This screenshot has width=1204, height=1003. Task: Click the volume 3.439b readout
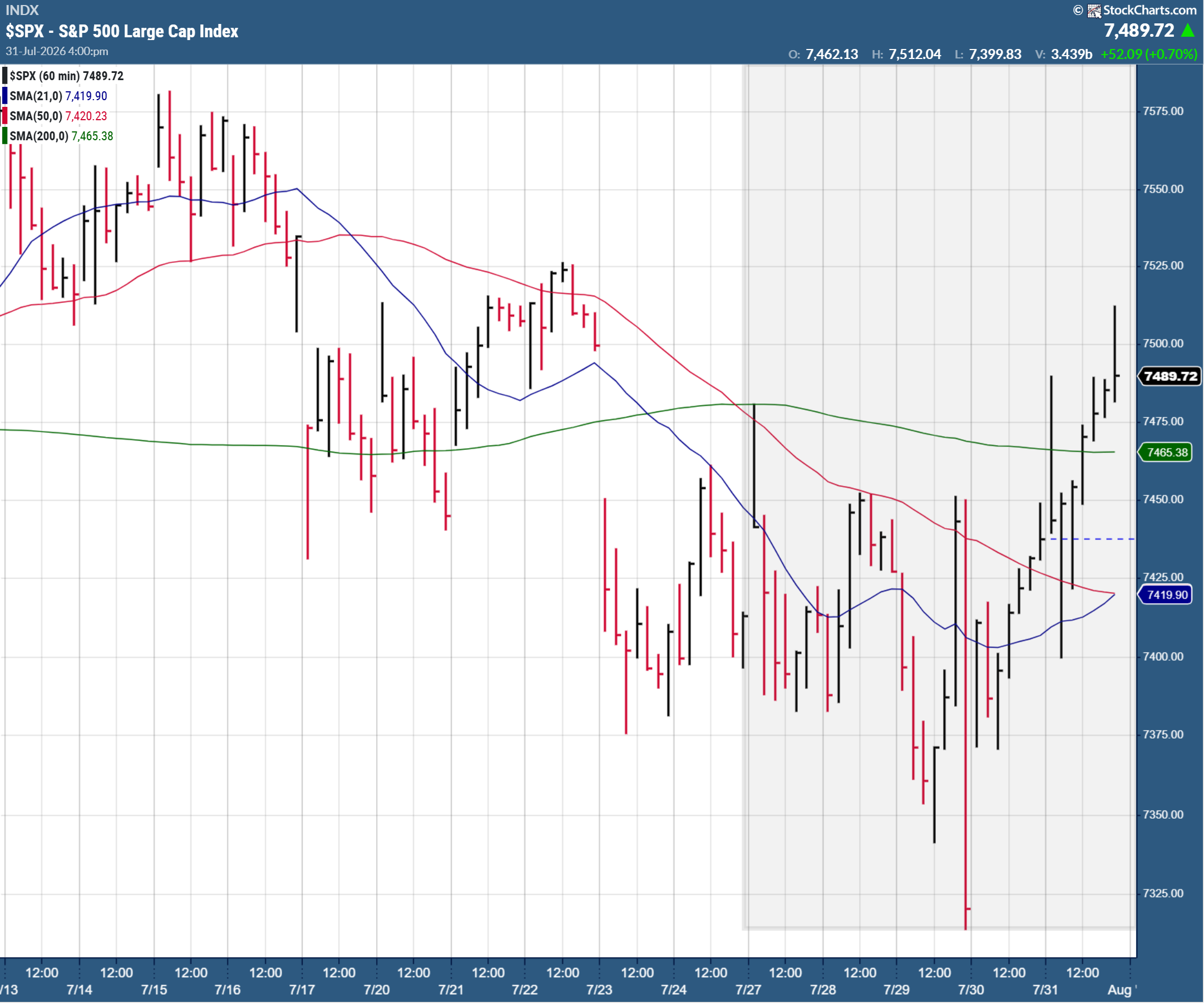coord(1071,54)
